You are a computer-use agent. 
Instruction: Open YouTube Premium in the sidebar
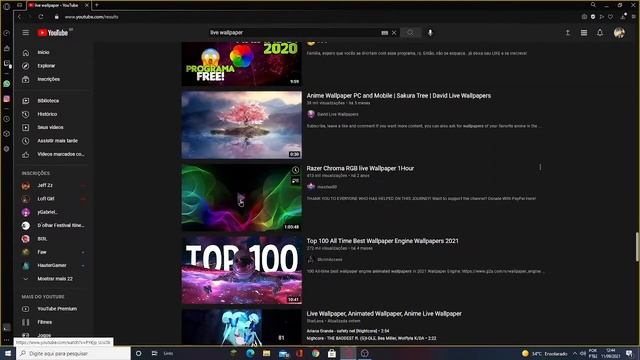[x=54, y=309]
